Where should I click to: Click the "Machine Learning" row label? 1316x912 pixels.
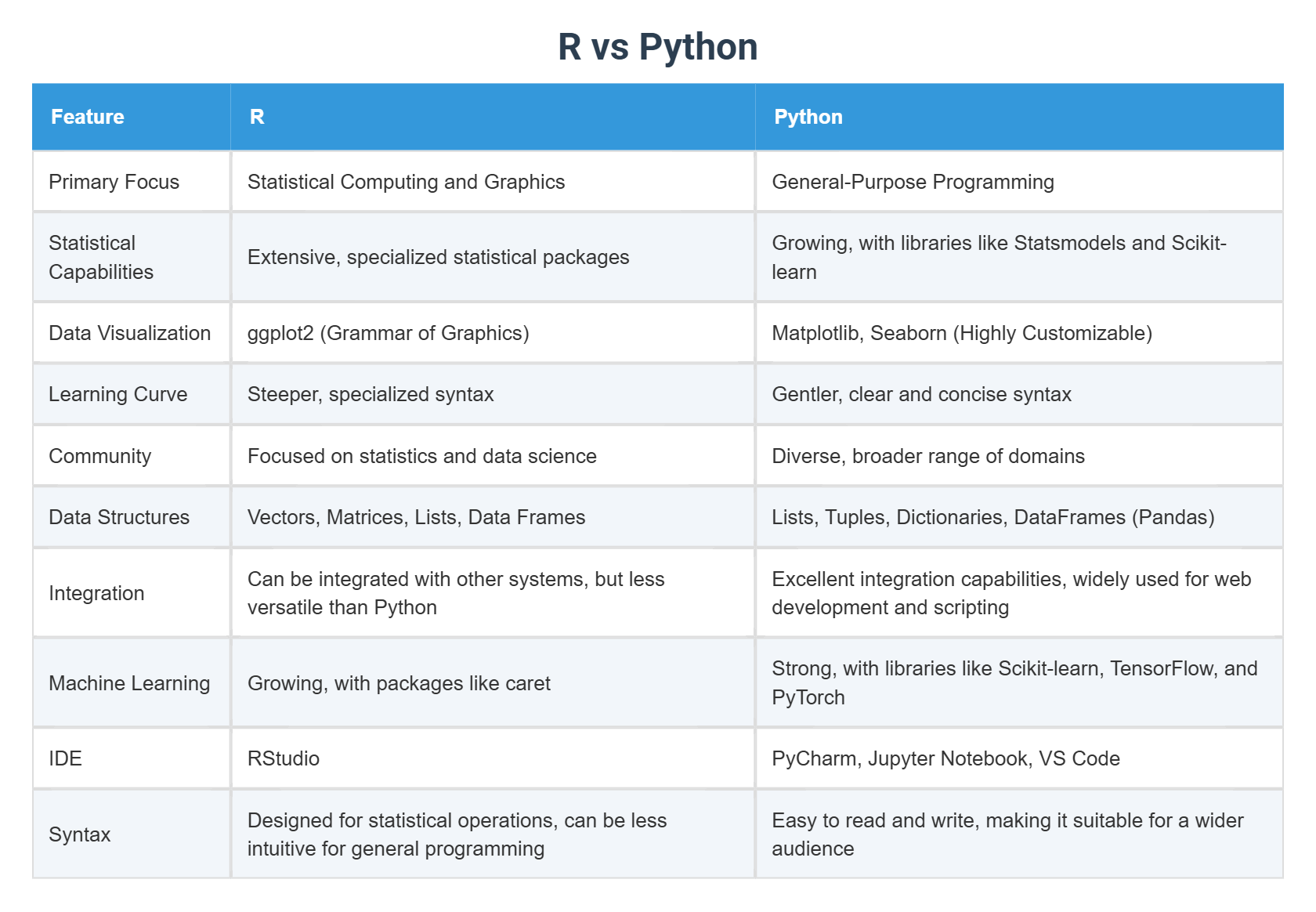click(132, 683)
